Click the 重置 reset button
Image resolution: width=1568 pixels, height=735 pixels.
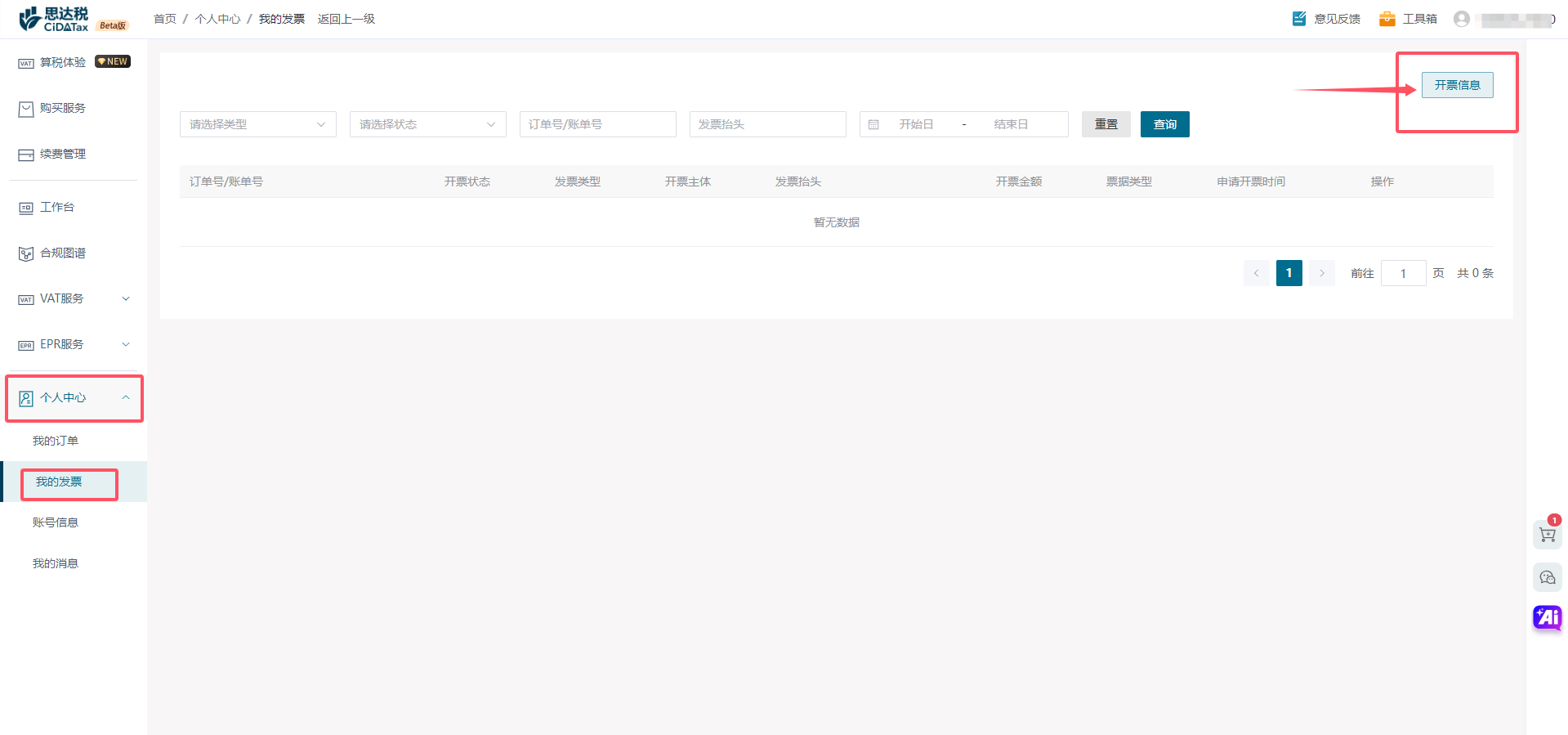(1106, 124)
